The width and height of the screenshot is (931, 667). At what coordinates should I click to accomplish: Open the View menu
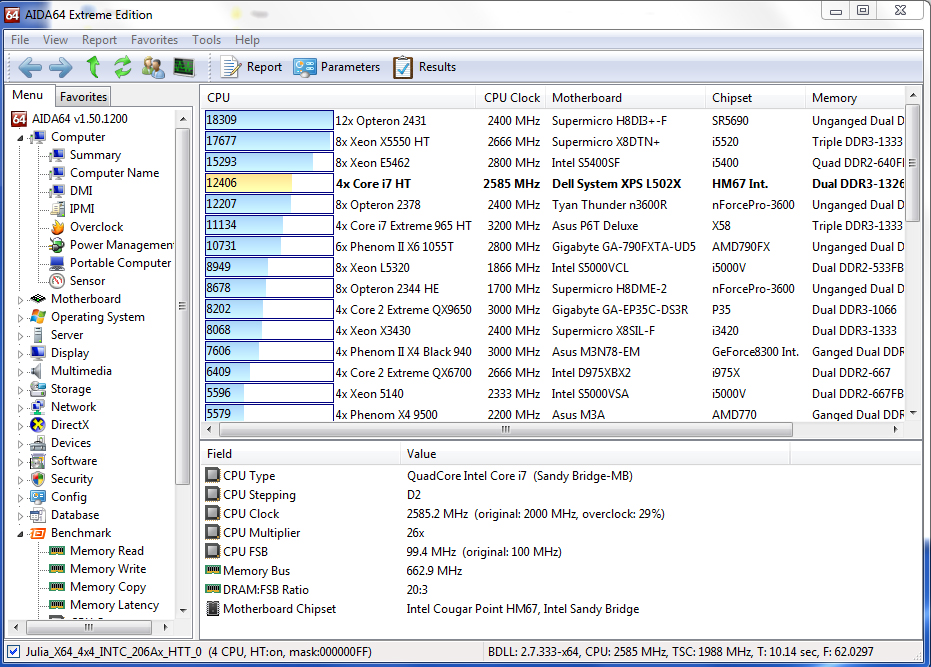pos(55,40)
